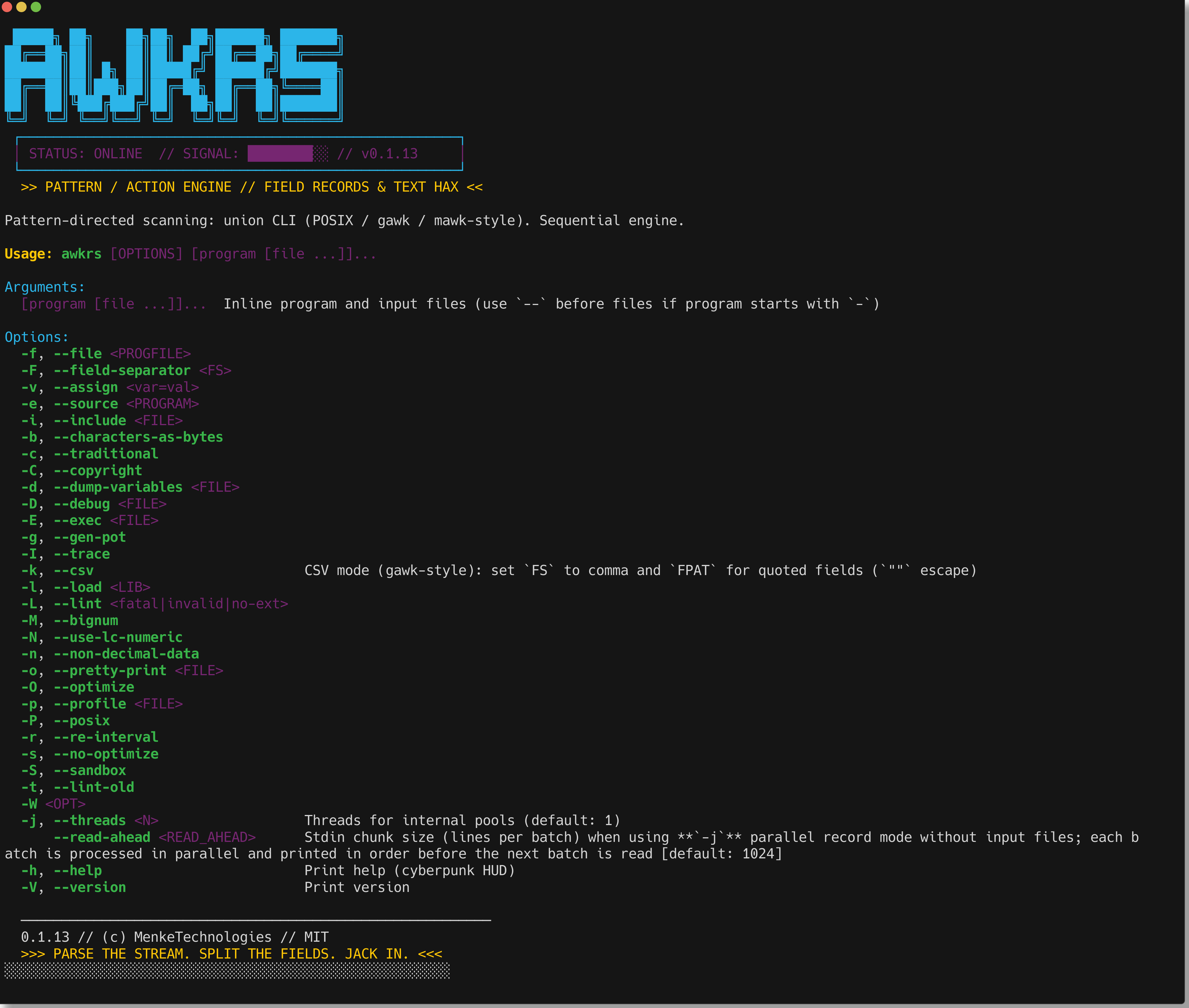Click the Arguments: section heading

click(x=45, y=287)
